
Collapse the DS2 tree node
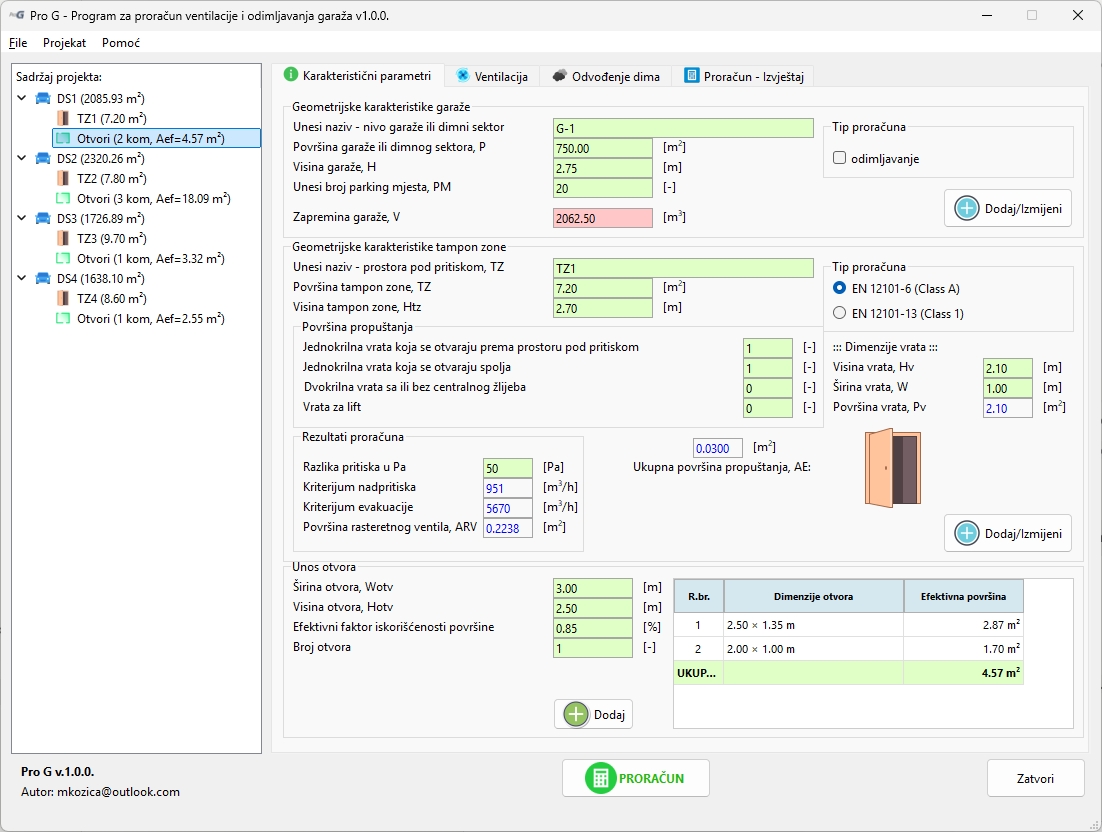pos(22,158)
